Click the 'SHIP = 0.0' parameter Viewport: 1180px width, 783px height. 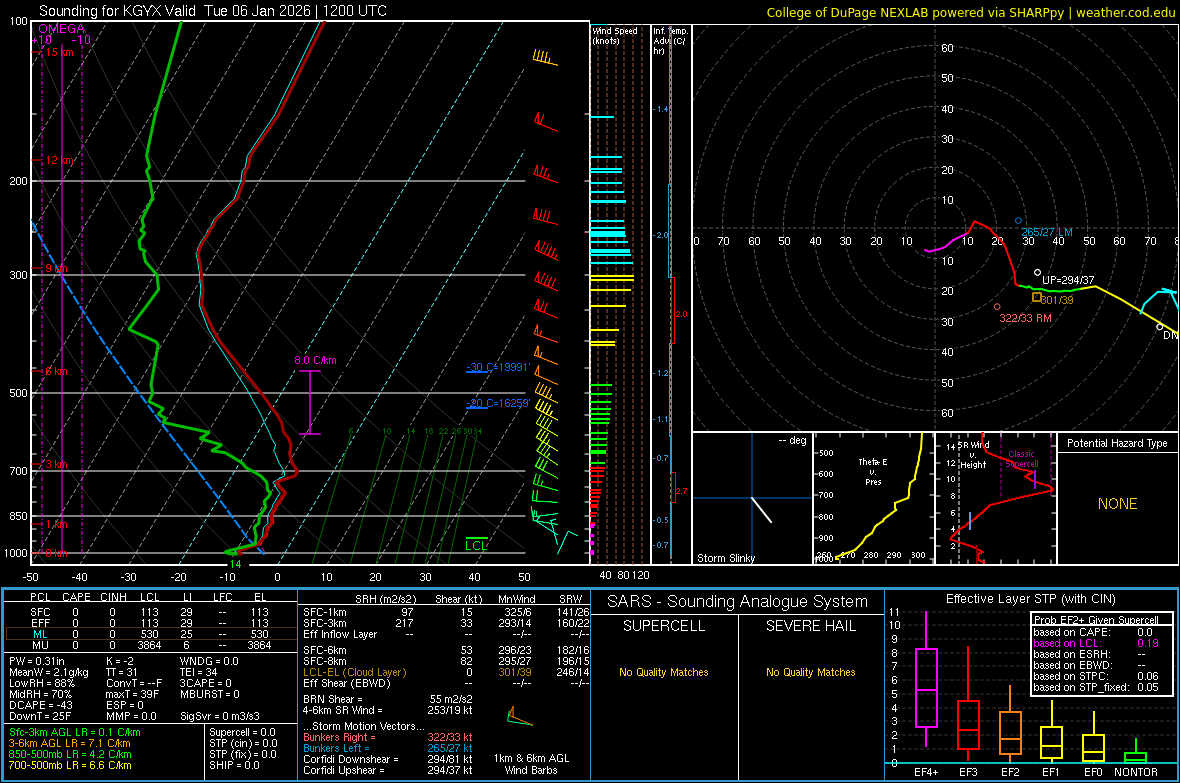(234, 766)
